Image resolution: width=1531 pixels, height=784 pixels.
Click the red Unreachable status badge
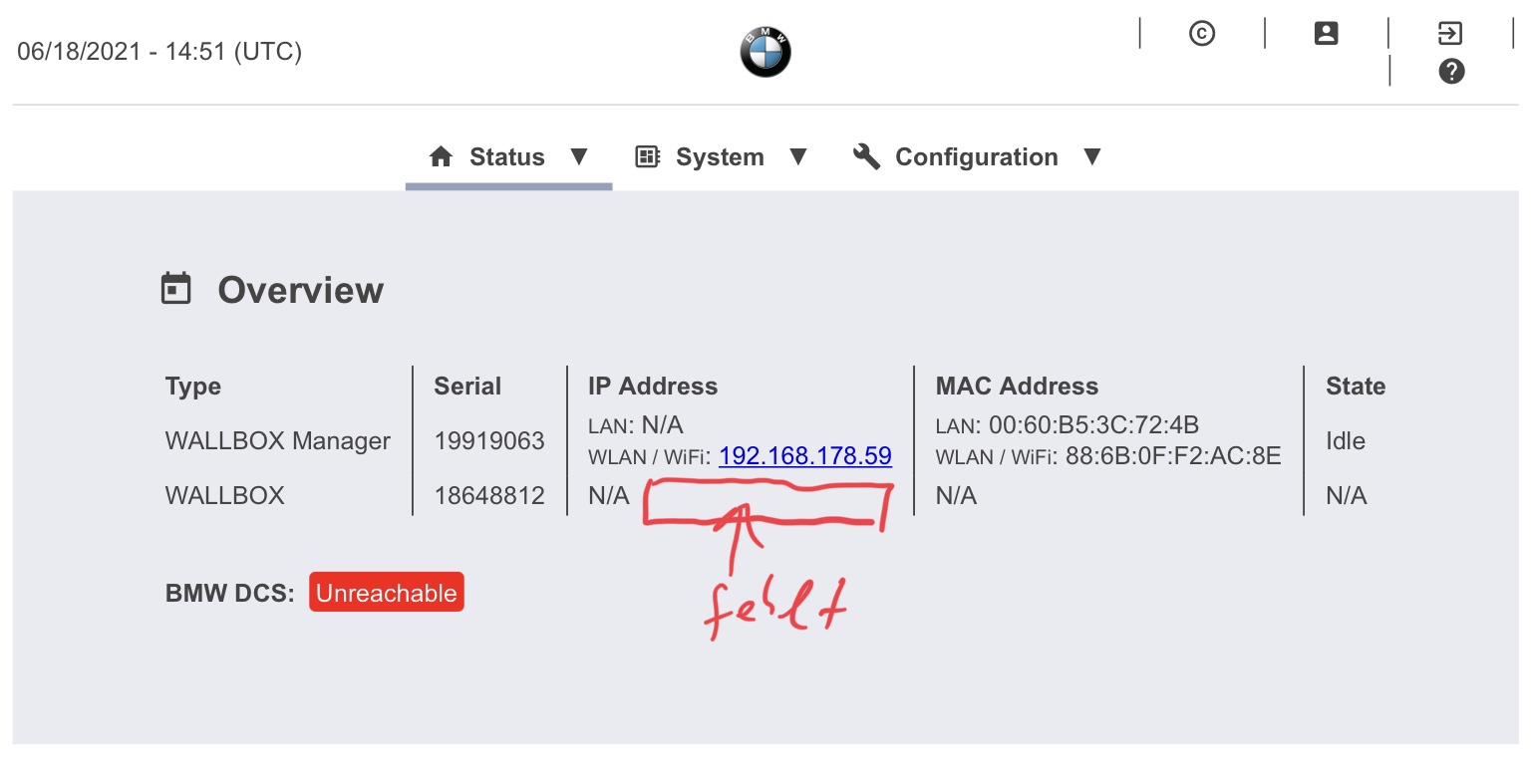coord(386,593)
